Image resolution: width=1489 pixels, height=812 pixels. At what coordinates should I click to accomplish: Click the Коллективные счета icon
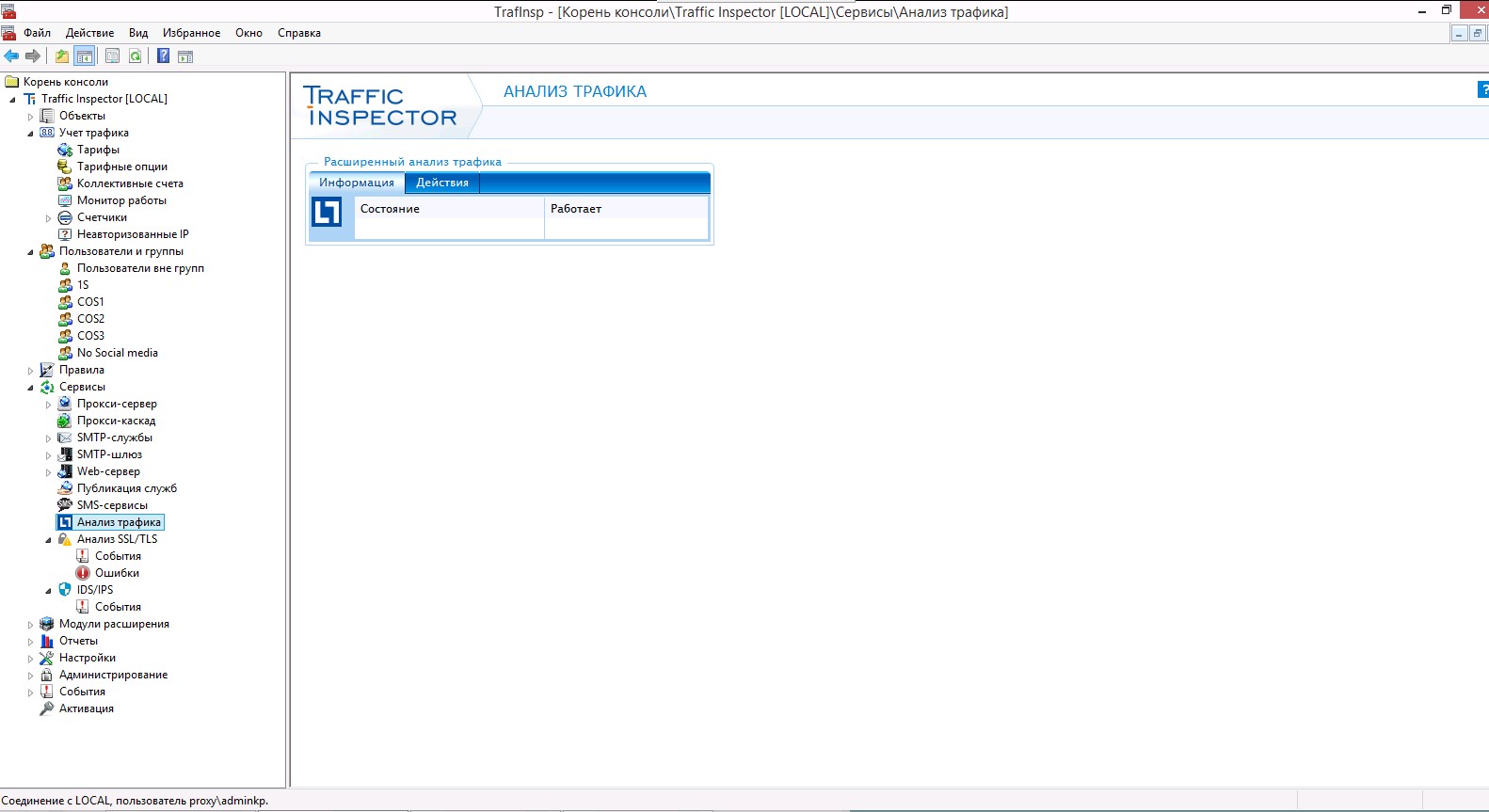point(65,183)
